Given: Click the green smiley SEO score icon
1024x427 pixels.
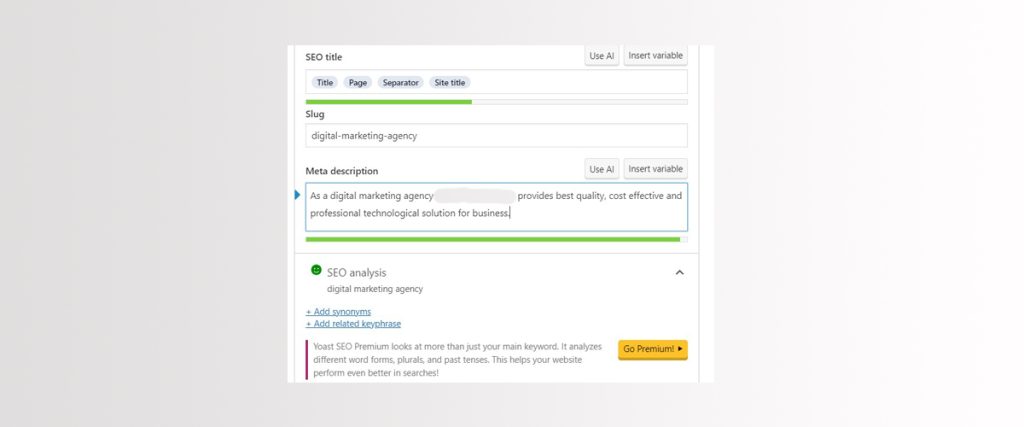Looking at the screenshot, I should point(316,271).
